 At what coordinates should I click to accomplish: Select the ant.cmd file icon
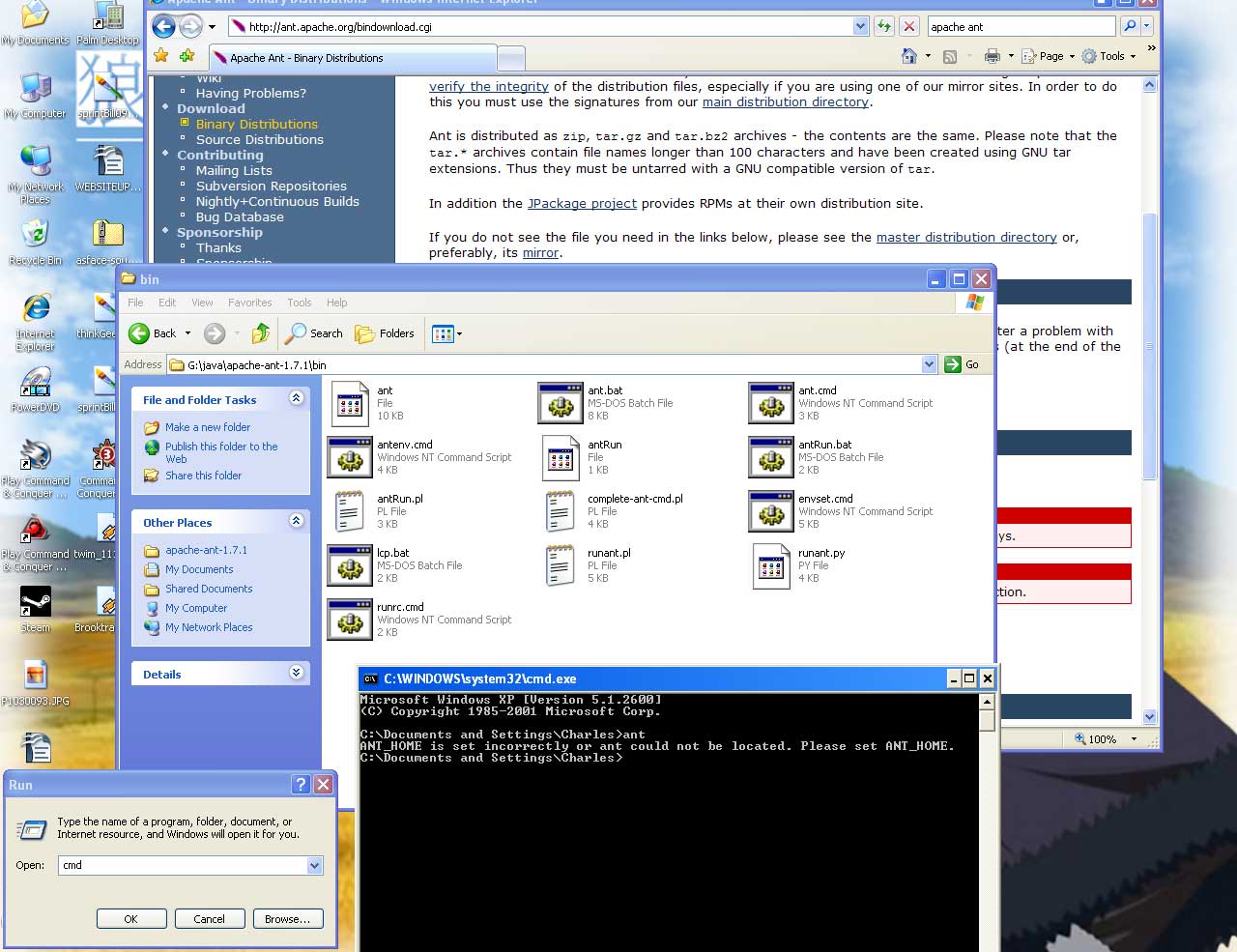pos(771,403)
